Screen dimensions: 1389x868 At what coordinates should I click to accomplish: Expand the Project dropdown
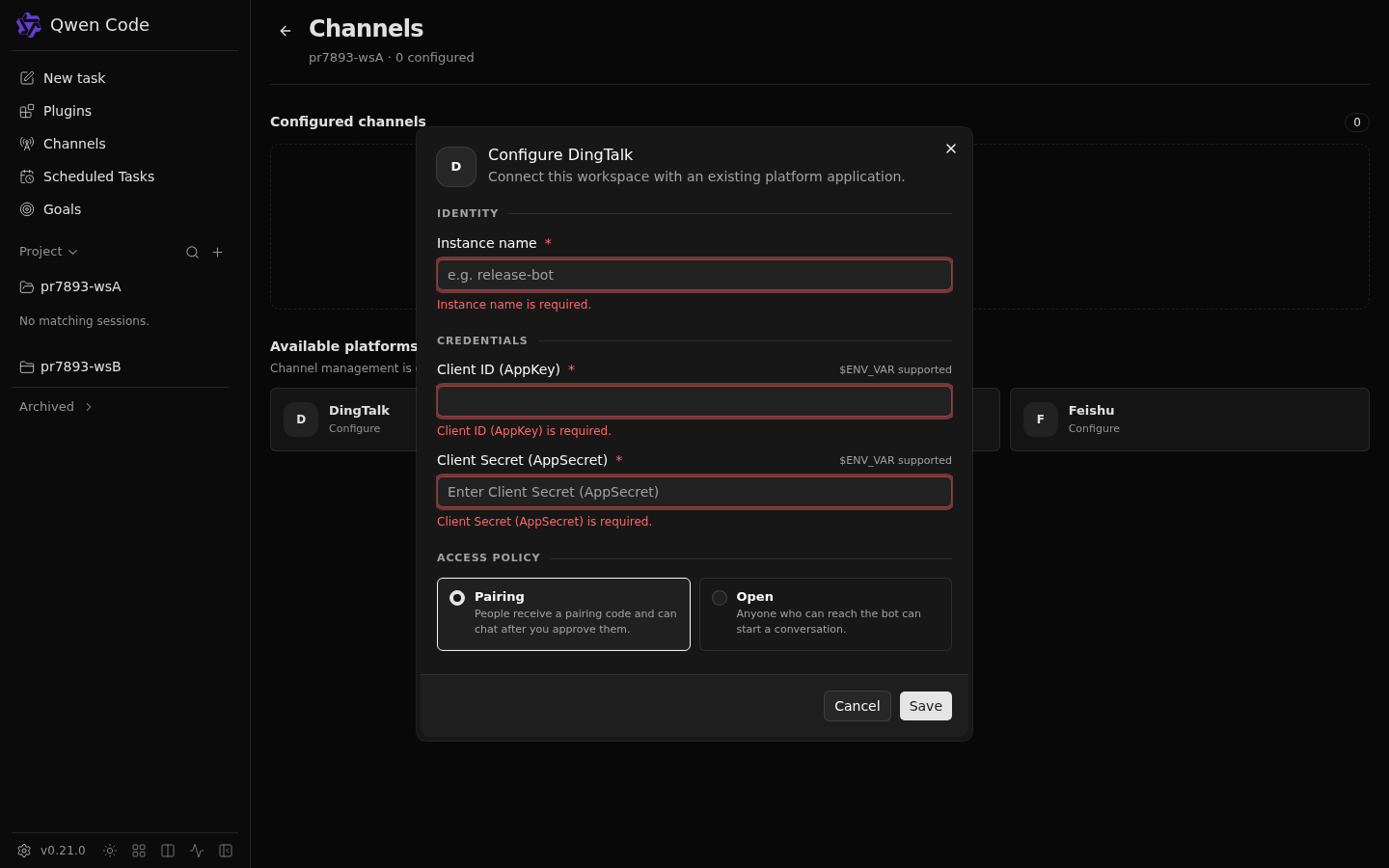coord(48,252)
